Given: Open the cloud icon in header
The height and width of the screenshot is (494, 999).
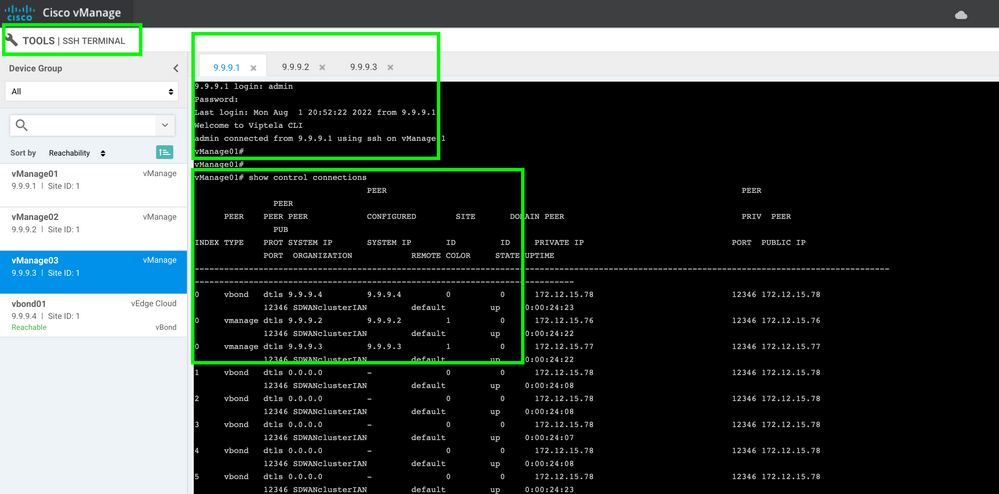Looking at the screenshot, I should pos(961,15).
